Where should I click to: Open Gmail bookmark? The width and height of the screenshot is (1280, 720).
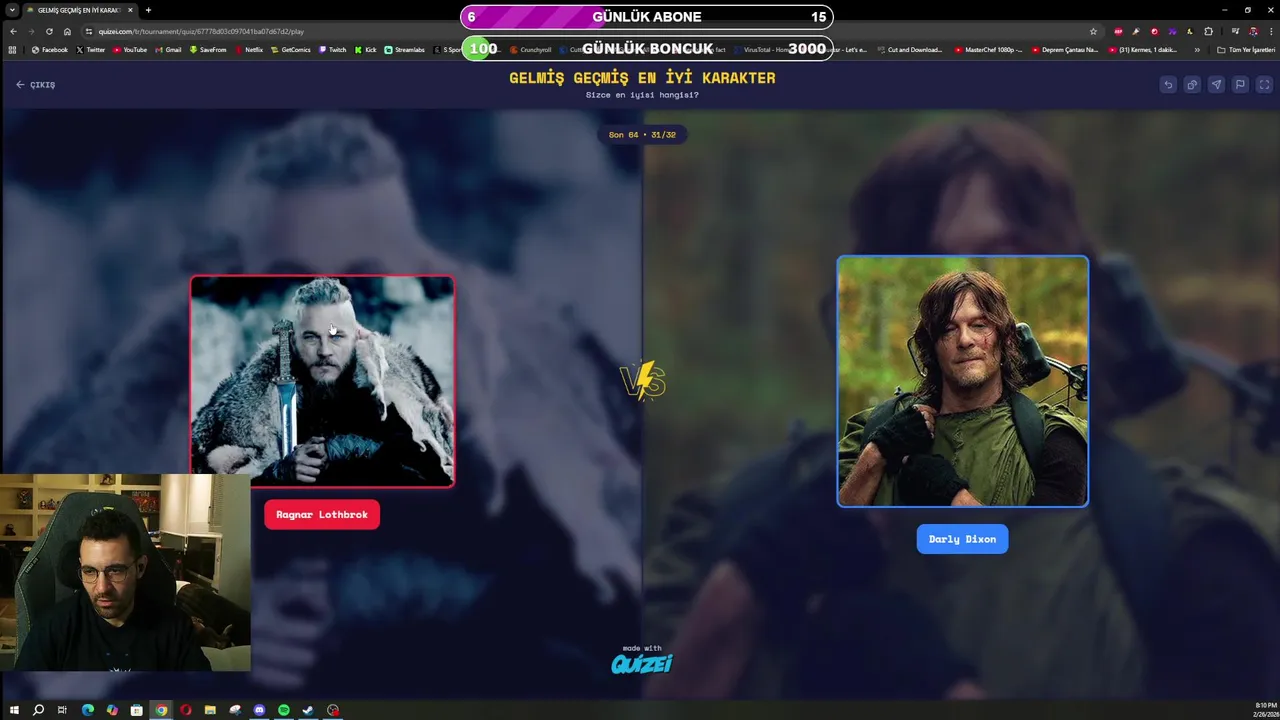click(168, 50)
